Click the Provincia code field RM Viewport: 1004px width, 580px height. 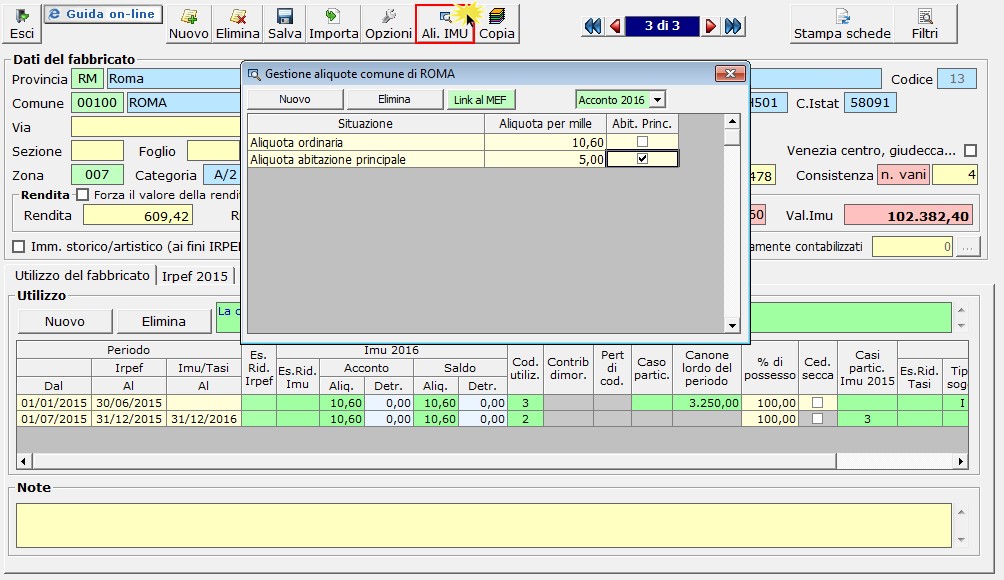[87, 79]
